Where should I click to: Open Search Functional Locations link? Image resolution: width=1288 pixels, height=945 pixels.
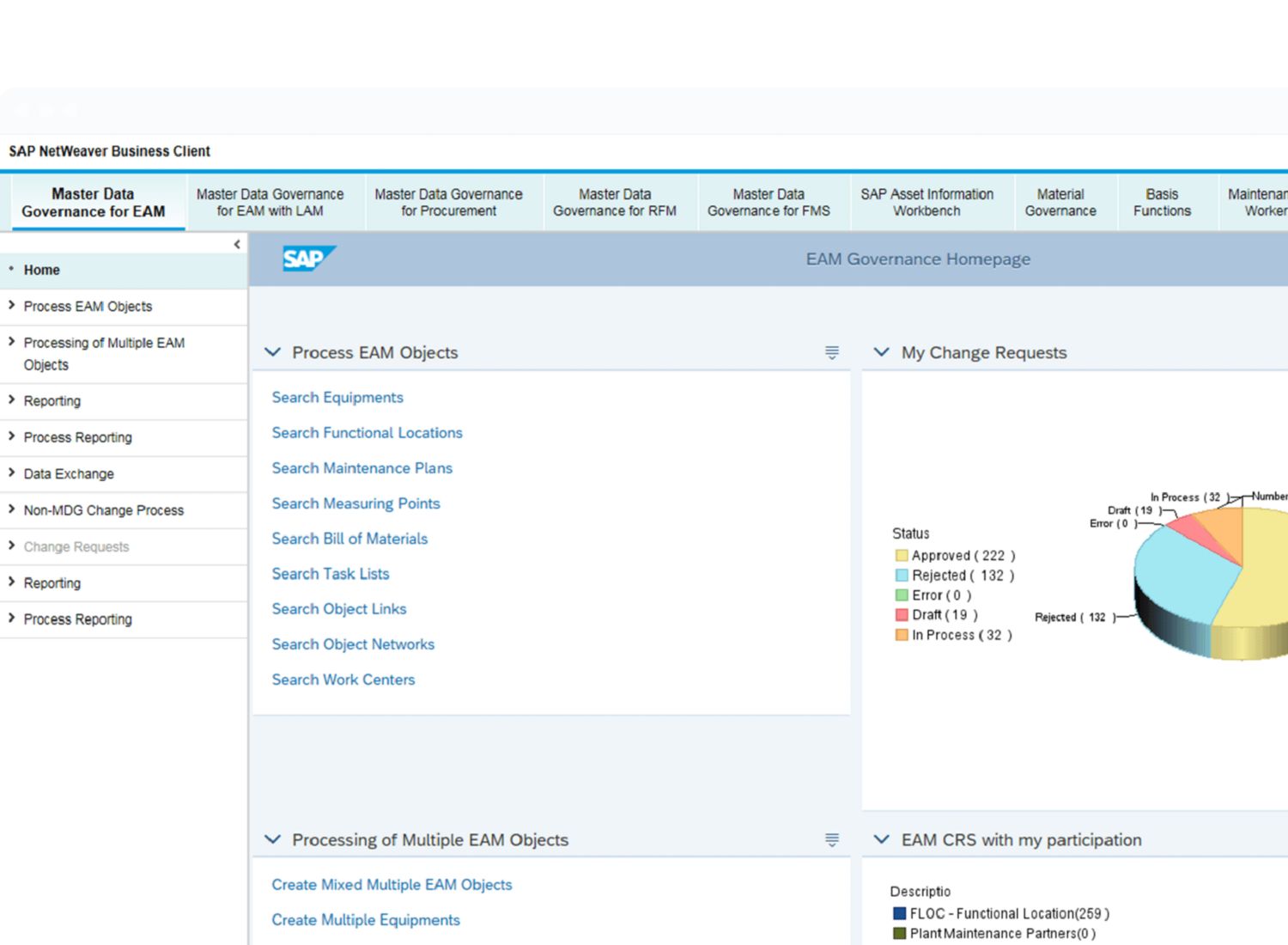pyautogui.click(x=367, y=433)
